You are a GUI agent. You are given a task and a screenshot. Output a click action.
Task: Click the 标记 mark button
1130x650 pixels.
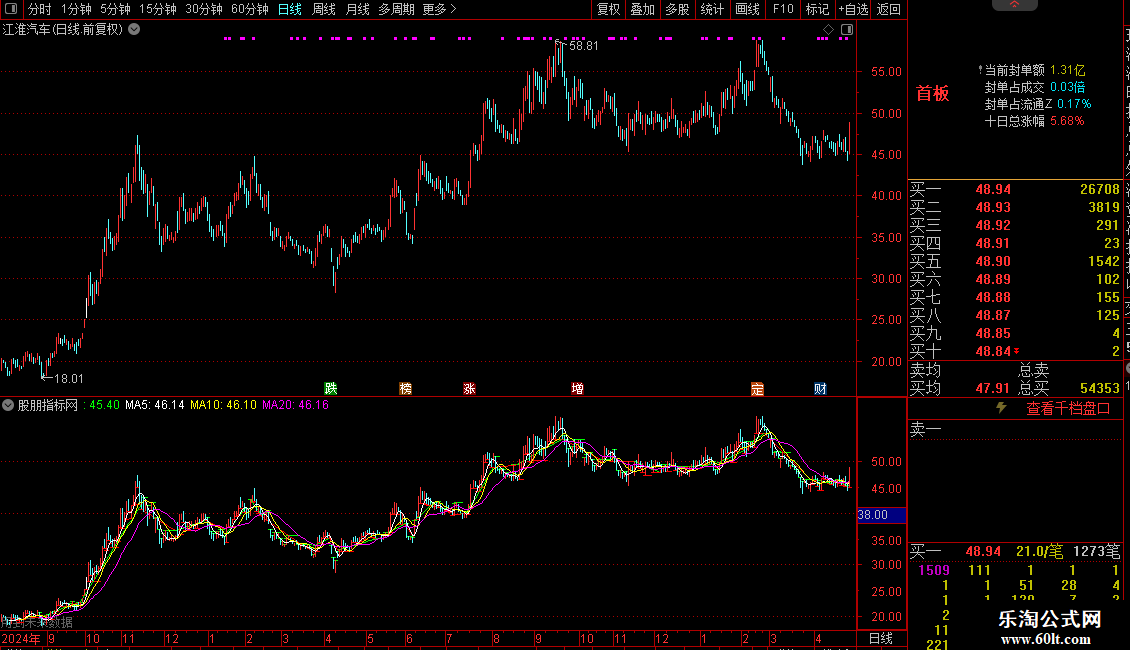click(817, 9)
